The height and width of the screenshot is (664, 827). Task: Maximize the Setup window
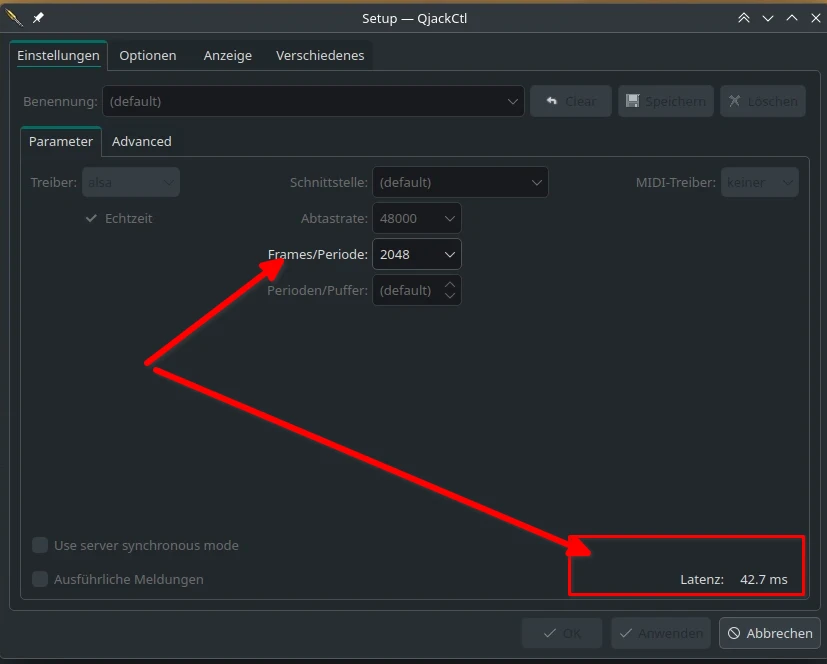[792, 18]
